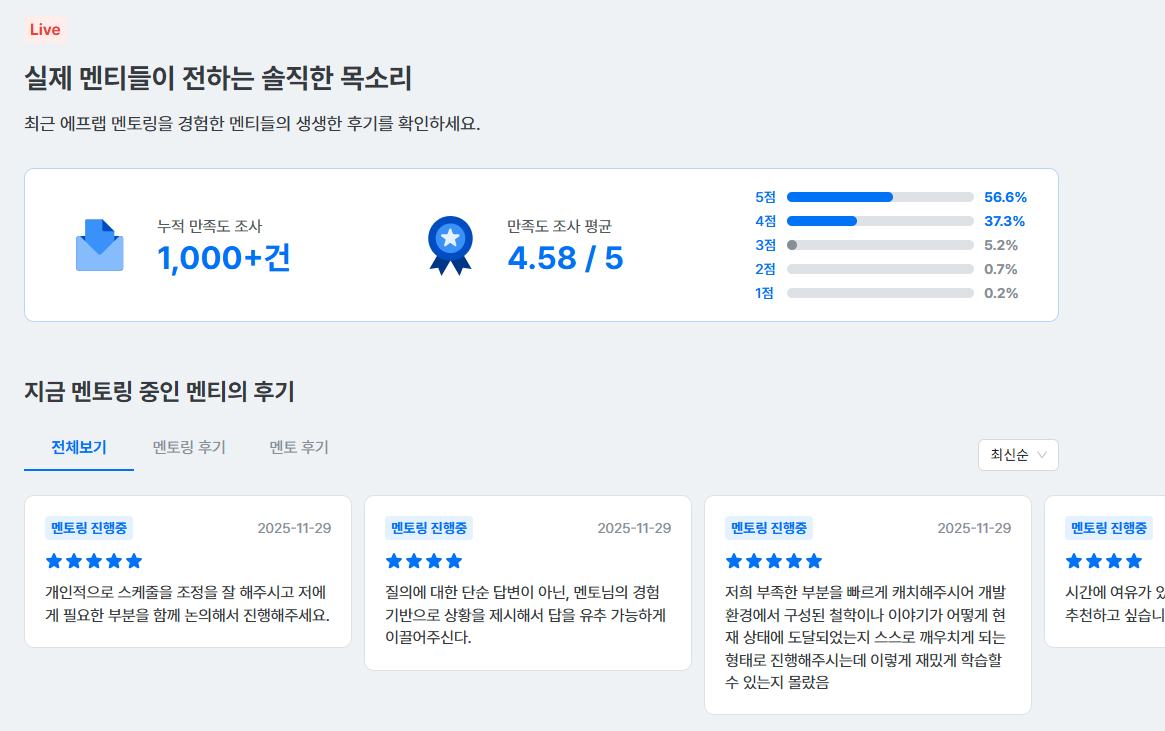Switch to the 멘토링 후기 tab

tap(189, 447)
